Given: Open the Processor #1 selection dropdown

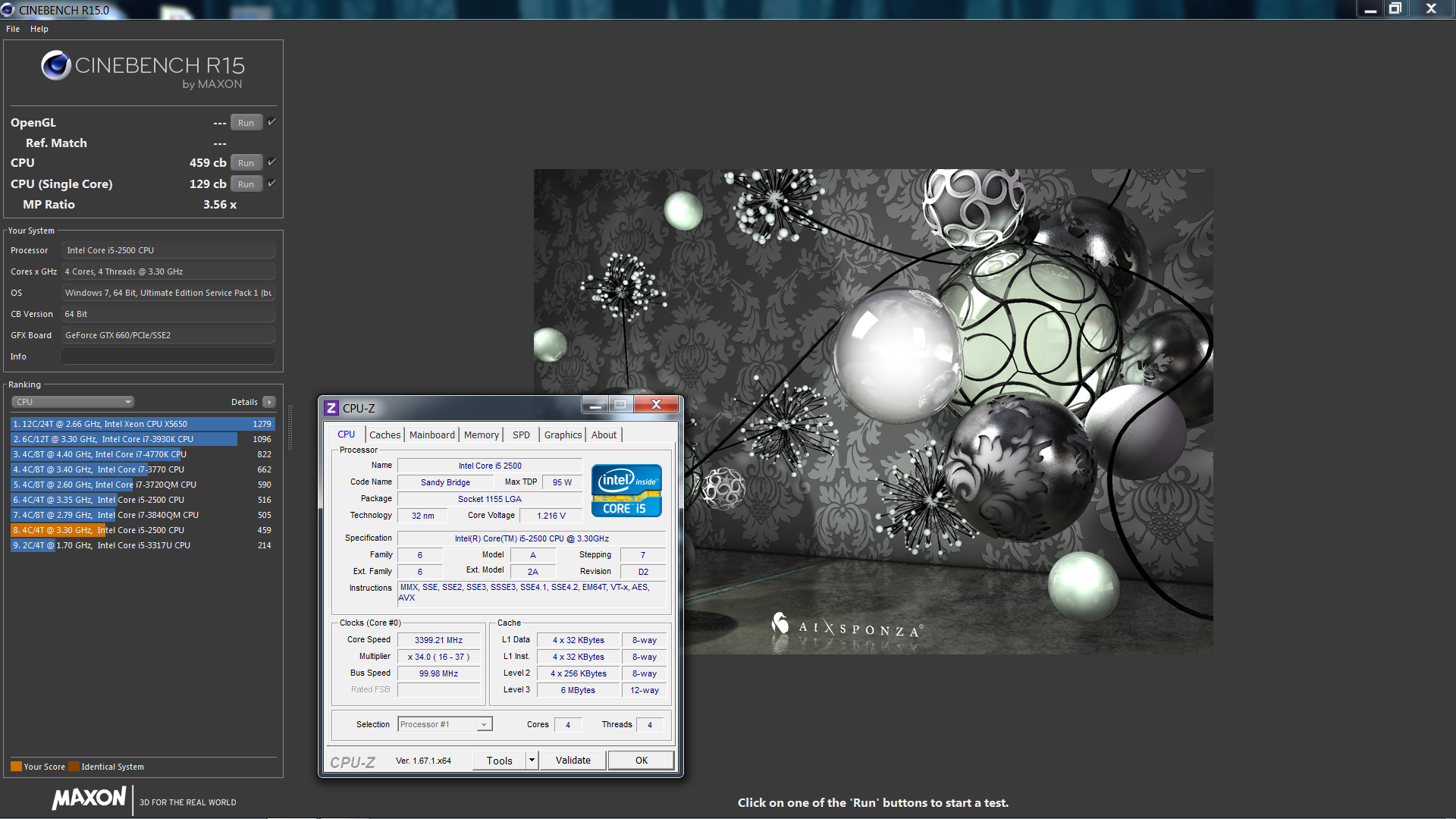Looking at the screenshot, I should tap(445, 724).
